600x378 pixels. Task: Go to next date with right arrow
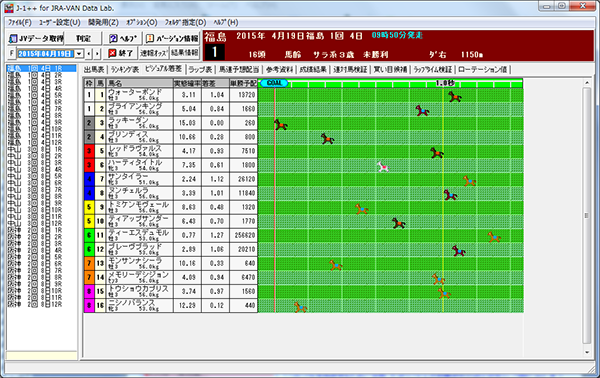(x=97, y=54)
